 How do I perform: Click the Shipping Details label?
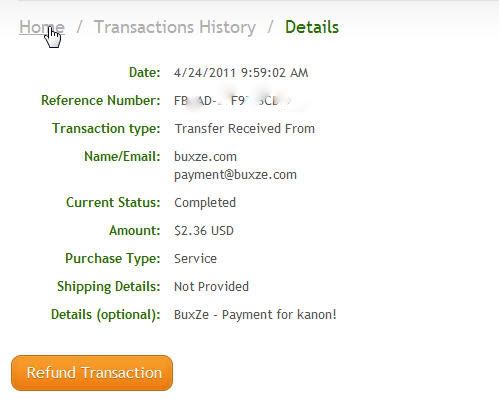pos(109,287)
